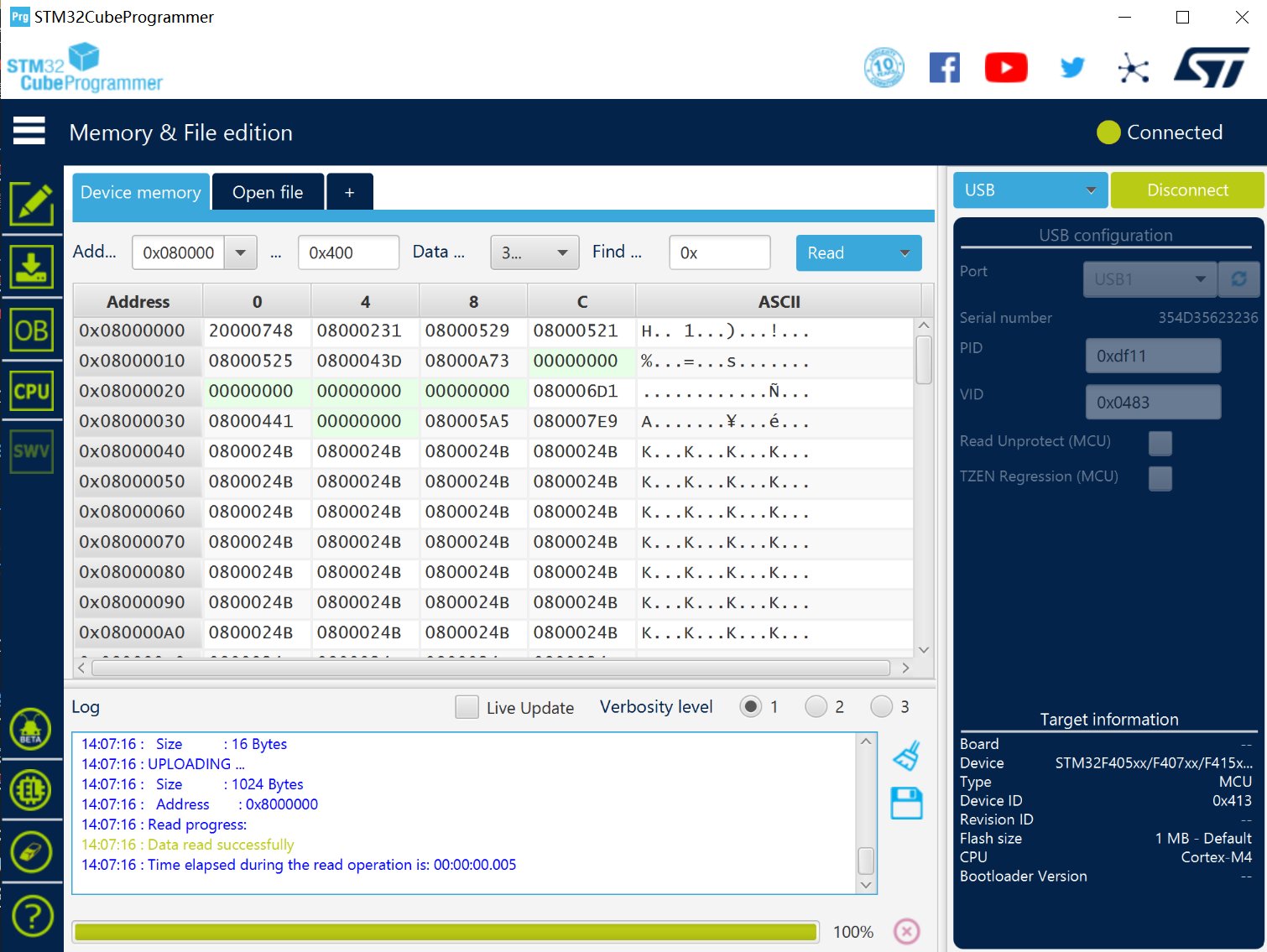1267x952 pixels.
Task: Click the address input field 0x080000
Action: click(x=179, y=252)
